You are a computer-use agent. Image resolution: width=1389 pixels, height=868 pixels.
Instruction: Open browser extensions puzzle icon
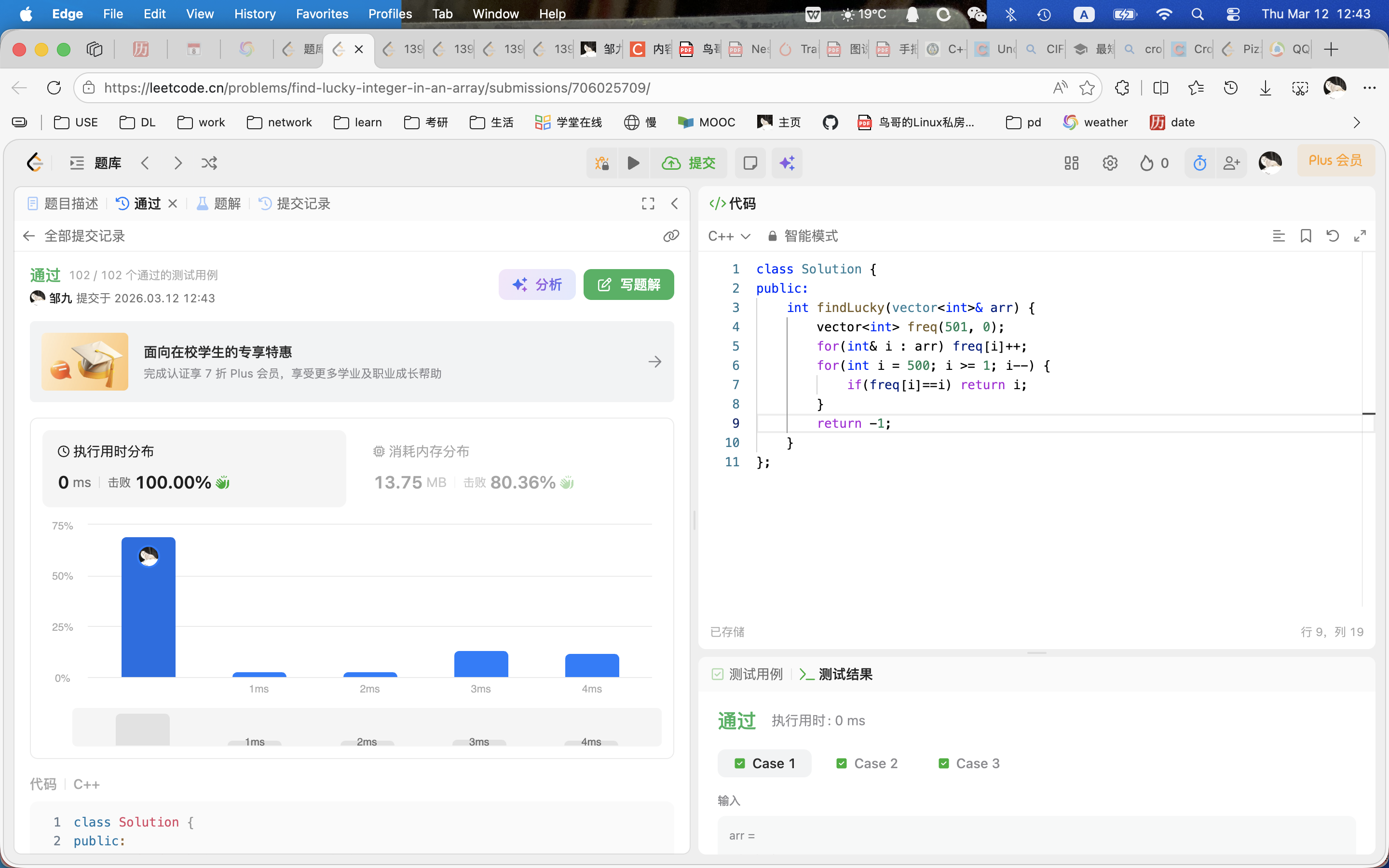(1122, 88)
